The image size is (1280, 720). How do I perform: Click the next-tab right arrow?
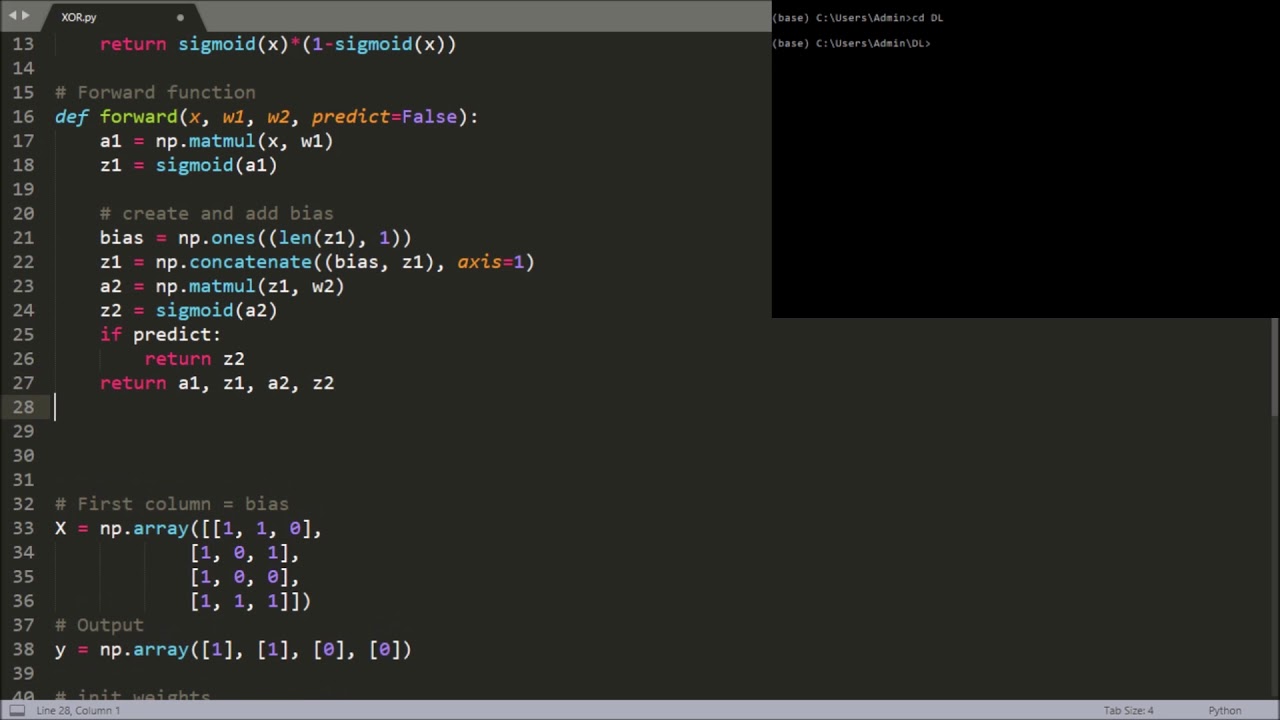pyautogui.click(x=26, y=16)
